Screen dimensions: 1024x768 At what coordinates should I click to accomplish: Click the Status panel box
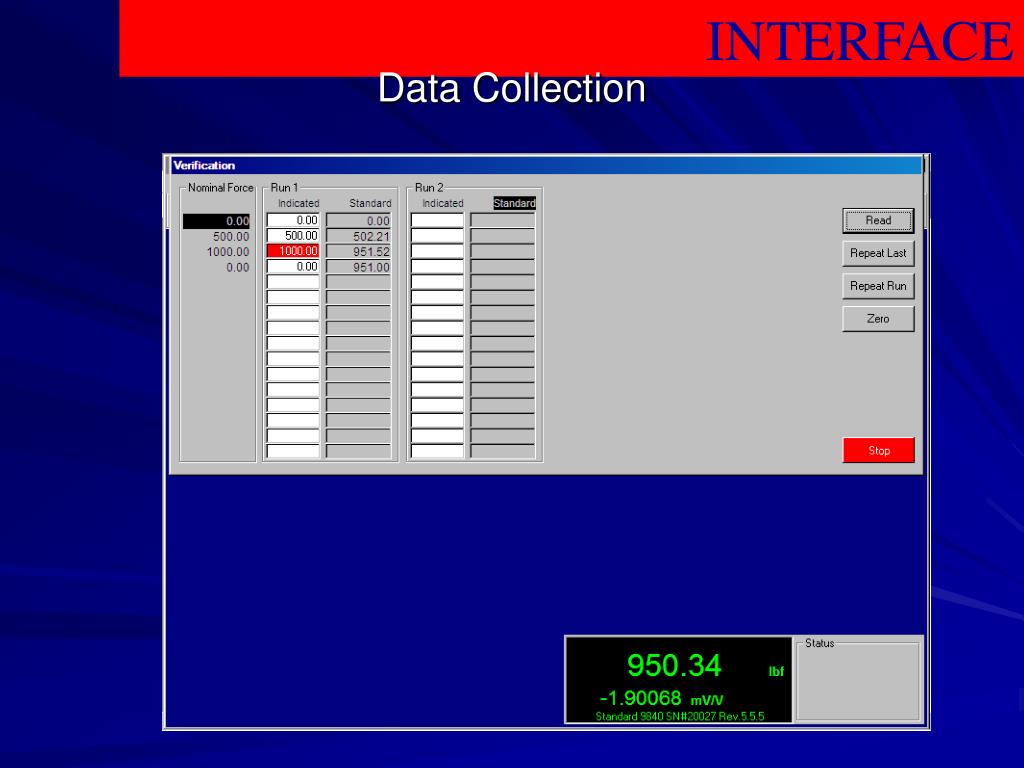pos(857,680)
